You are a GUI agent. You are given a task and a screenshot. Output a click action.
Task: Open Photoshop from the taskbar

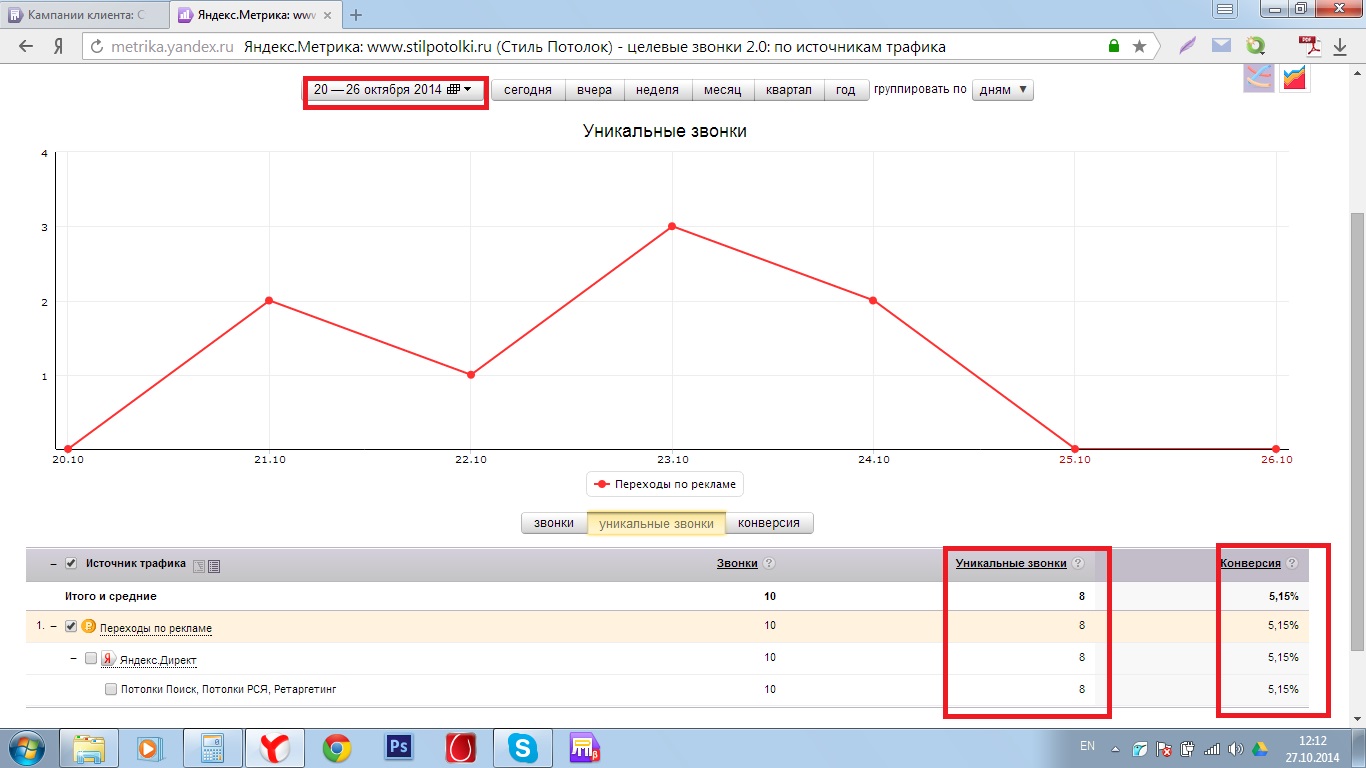click(399, 748)
